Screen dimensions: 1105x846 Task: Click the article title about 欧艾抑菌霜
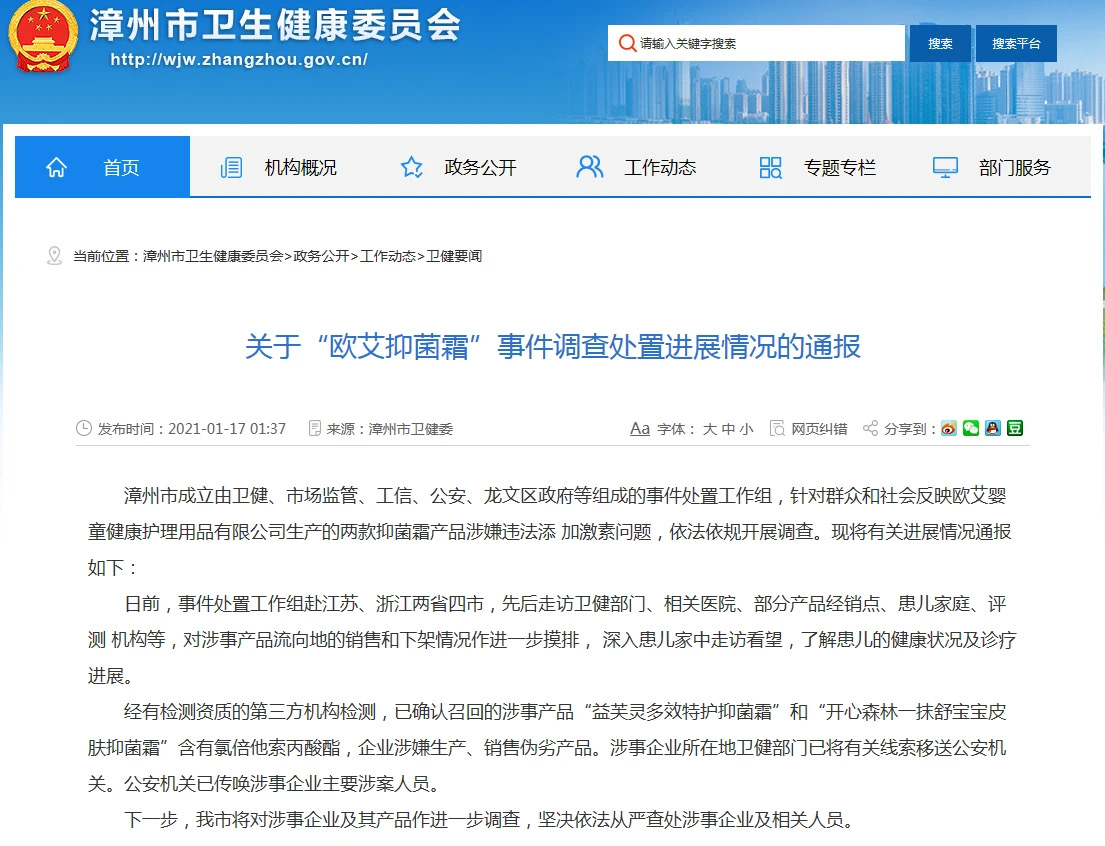553,346
